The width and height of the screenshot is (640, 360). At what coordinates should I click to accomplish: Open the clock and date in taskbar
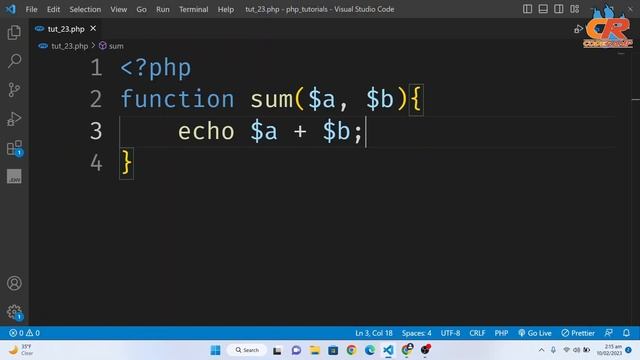point(609,350)
